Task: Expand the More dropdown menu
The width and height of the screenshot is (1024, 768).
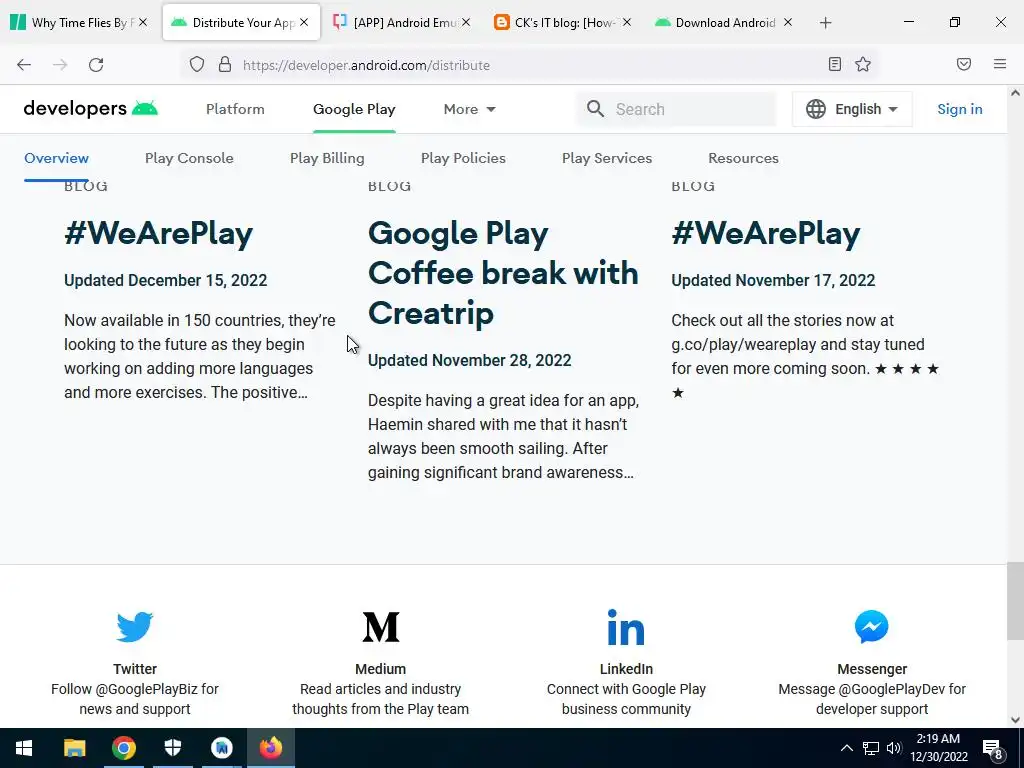Action: [x=470, y=109]
